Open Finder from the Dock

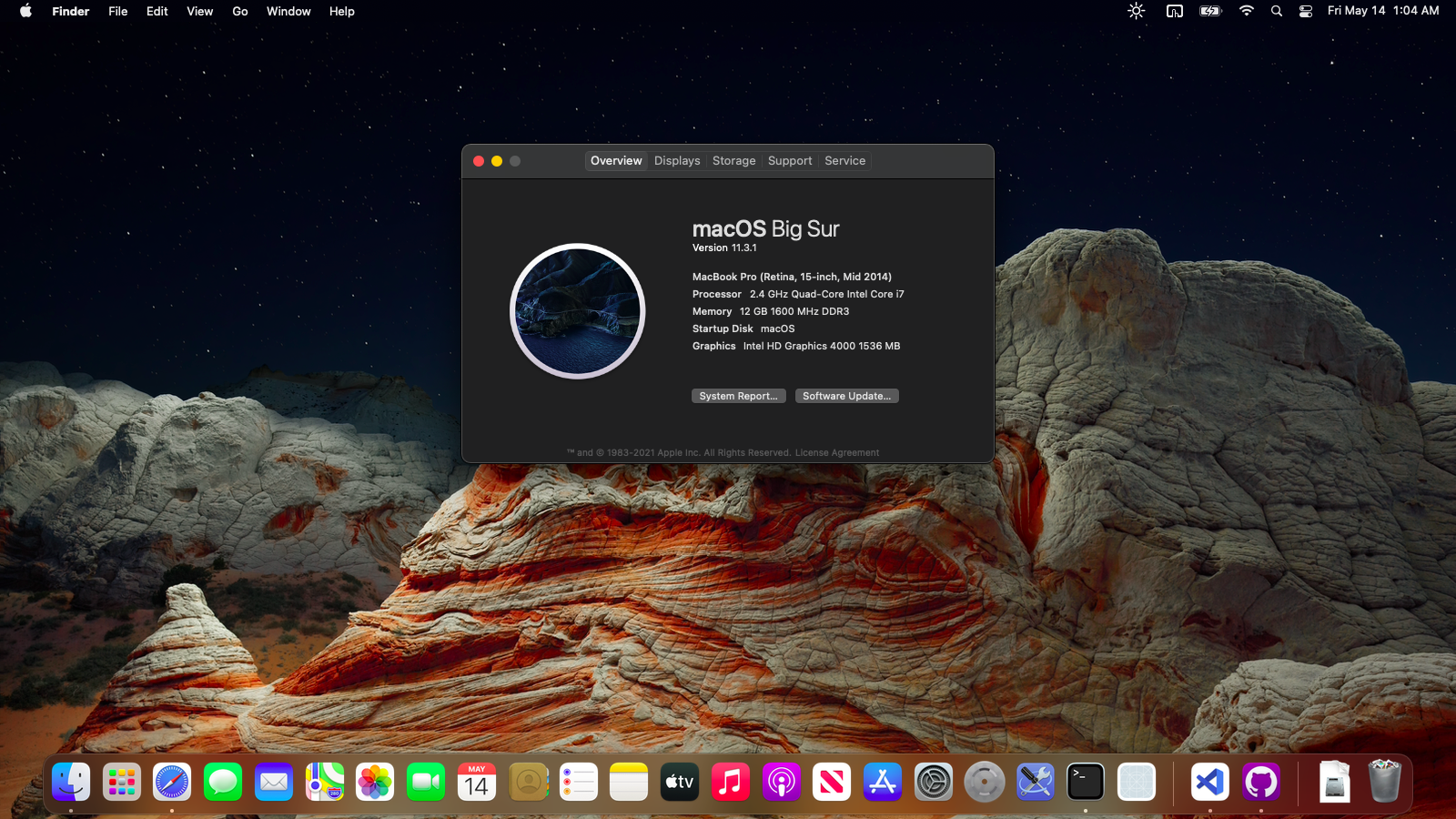pyautogui.click(x=71, y=782)
